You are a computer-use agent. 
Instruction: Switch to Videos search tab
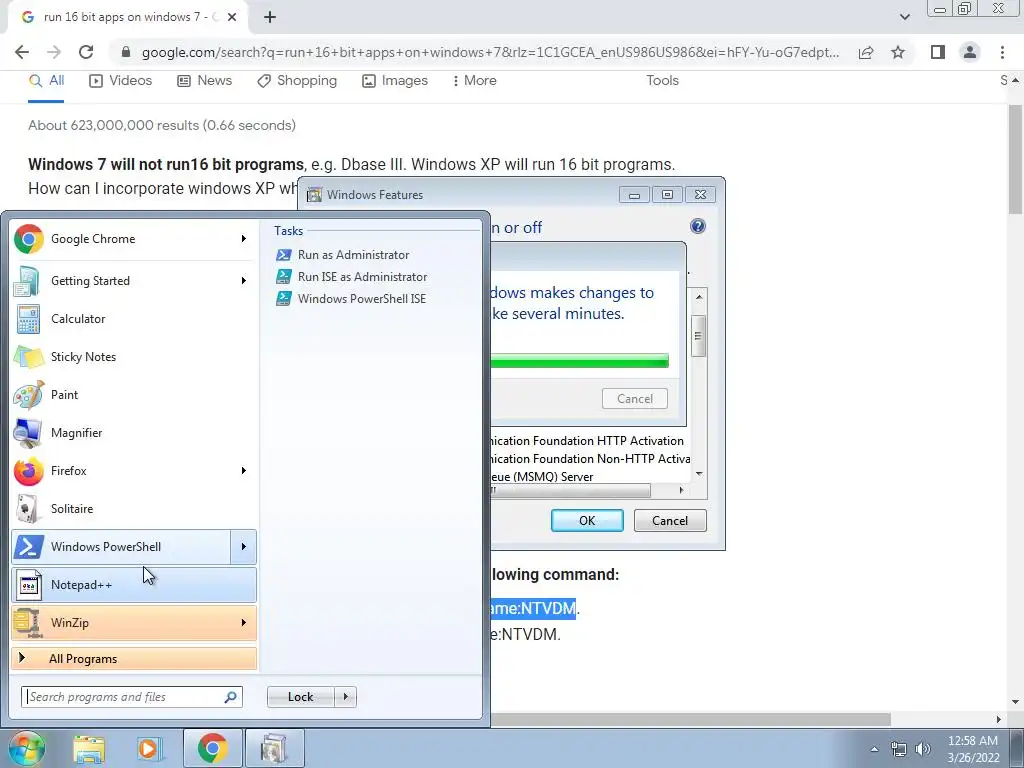click(120, 80)
